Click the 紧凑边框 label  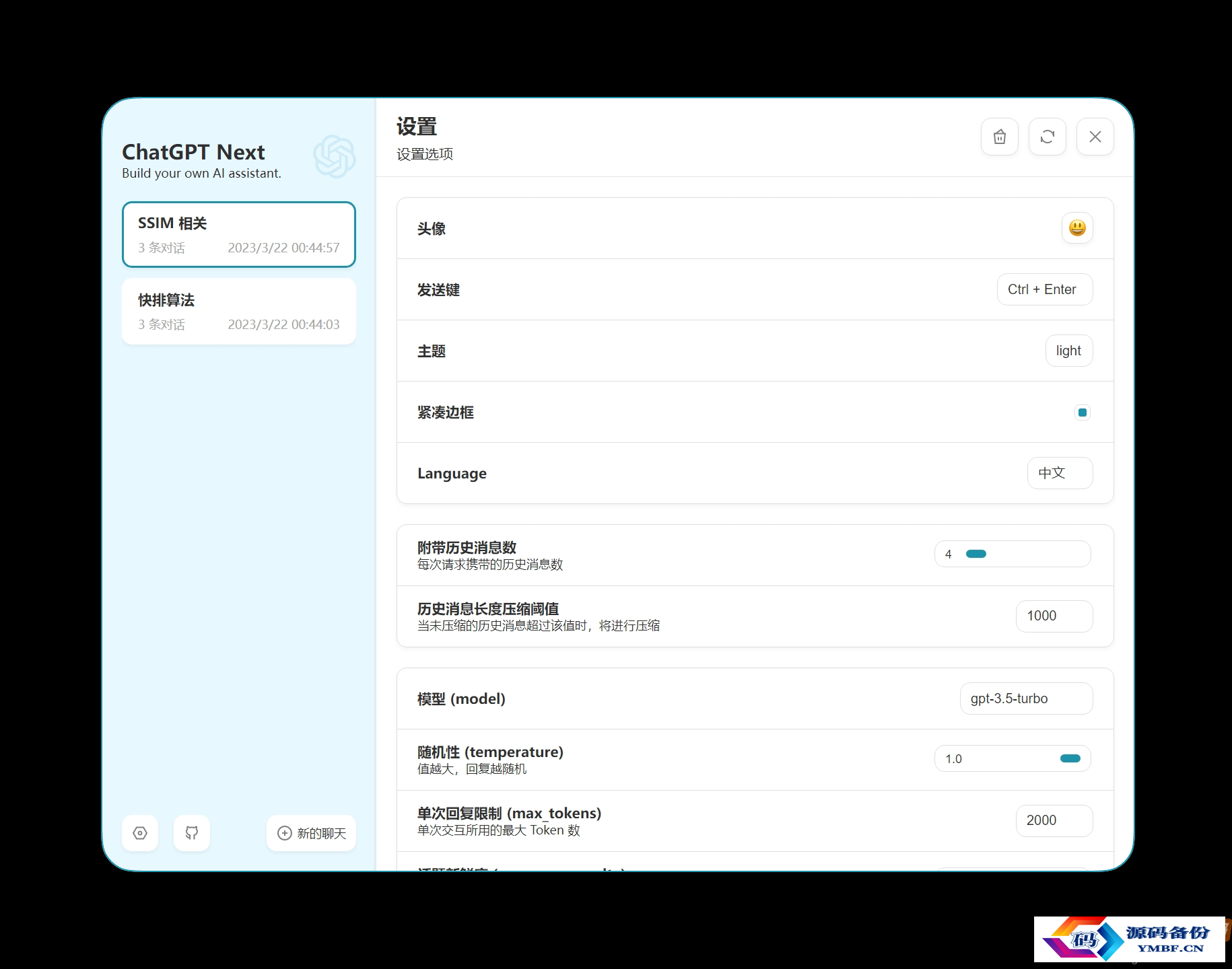click(446, 412)
